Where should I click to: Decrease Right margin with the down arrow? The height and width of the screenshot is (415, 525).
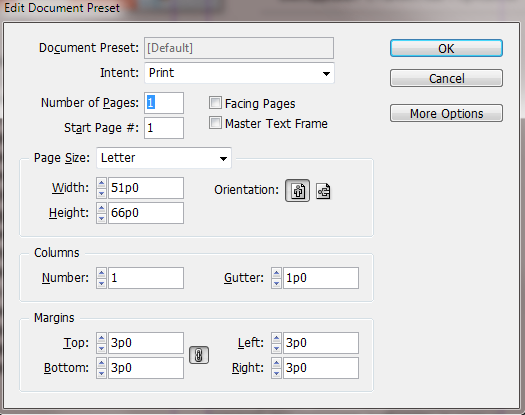276,373
